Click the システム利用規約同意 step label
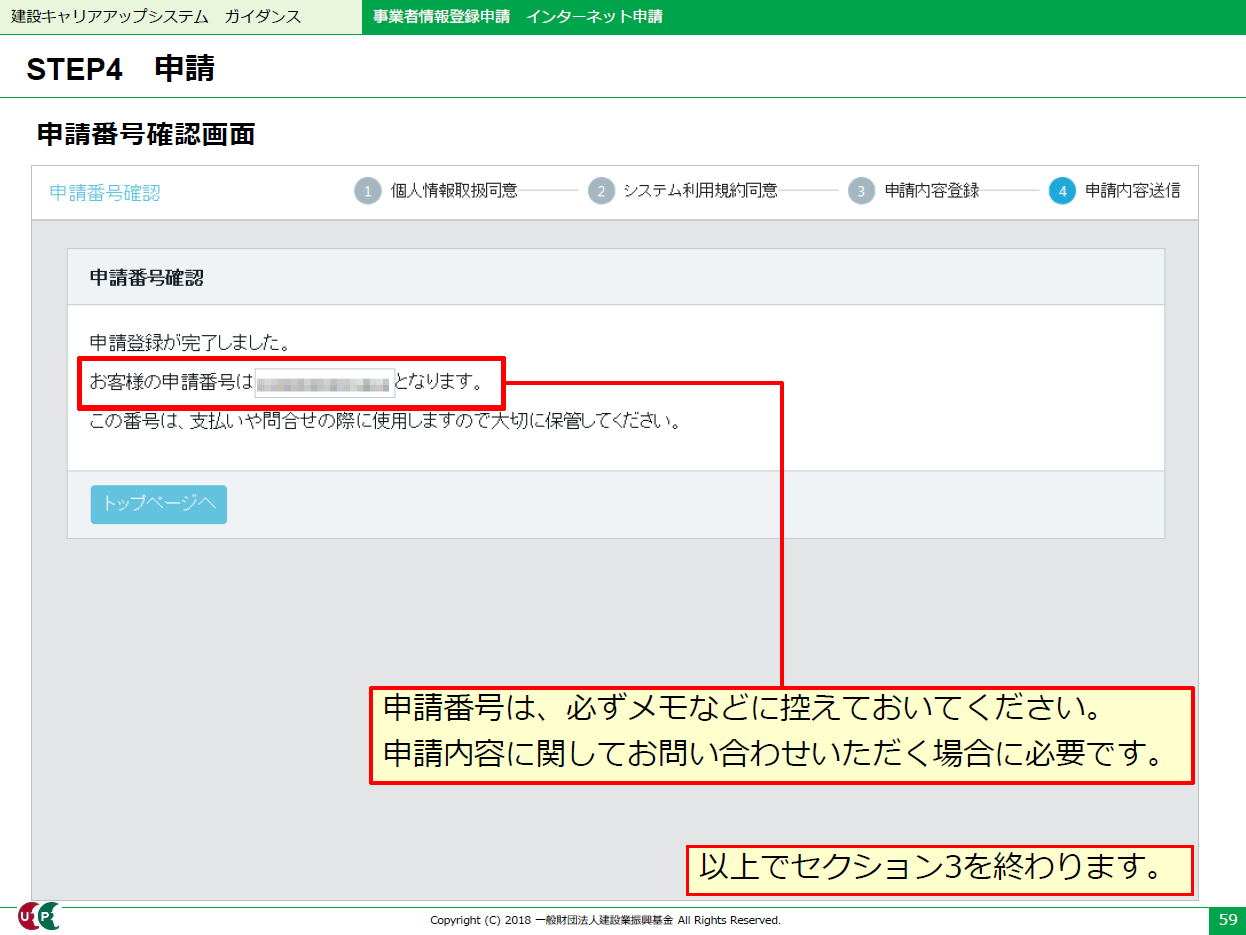 [x=700, y=191]
